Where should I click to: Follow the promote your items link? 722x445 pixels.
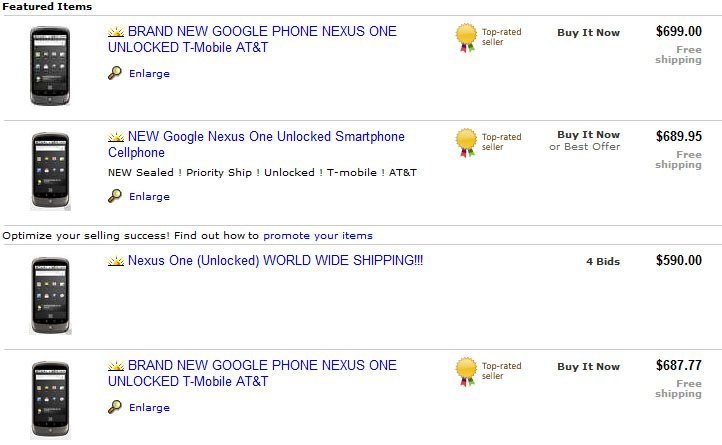click(318, 235)
